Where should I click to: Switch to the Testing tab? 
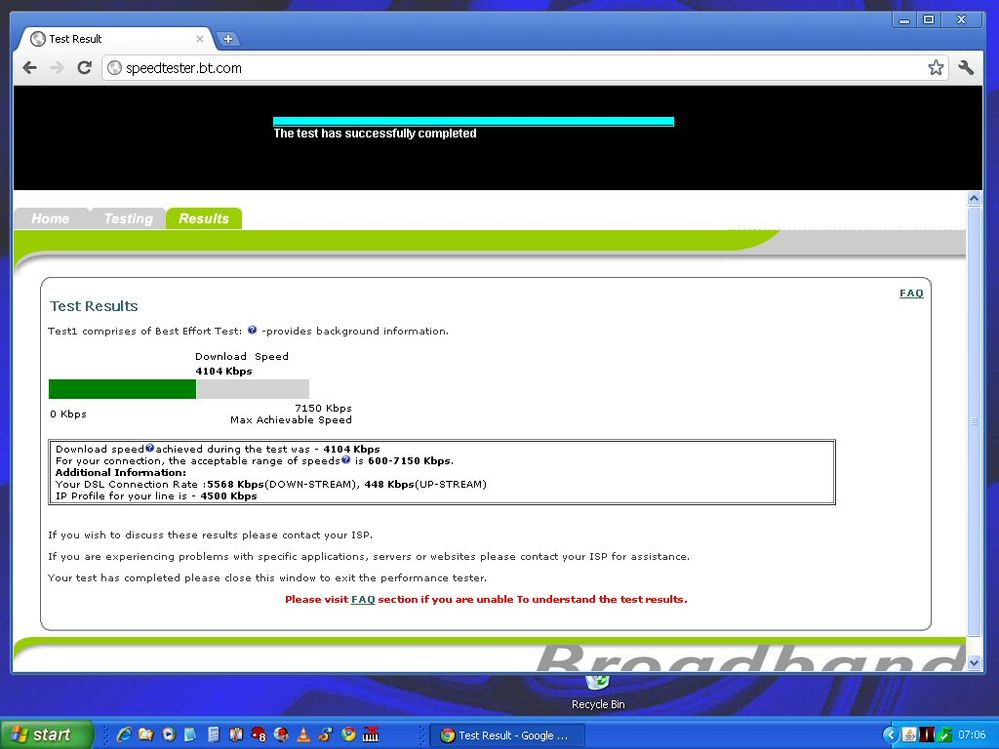coord(128,218)
